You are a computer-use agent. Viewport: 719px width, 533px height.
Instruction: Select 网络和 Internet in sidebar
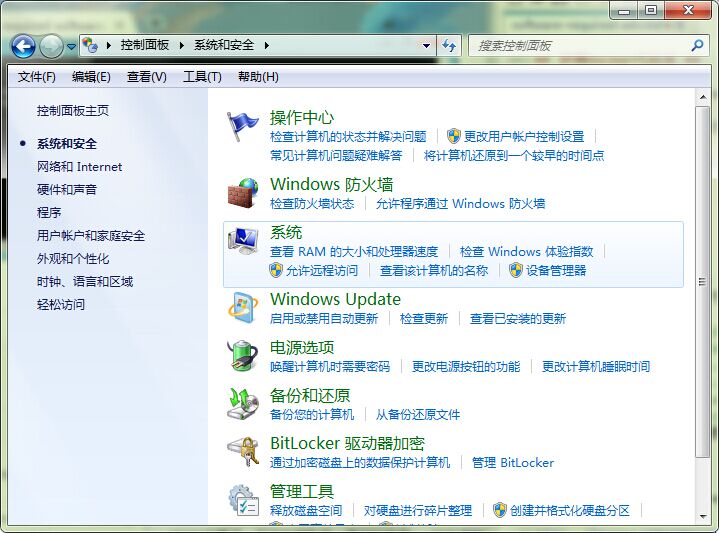tap(79, 167)
